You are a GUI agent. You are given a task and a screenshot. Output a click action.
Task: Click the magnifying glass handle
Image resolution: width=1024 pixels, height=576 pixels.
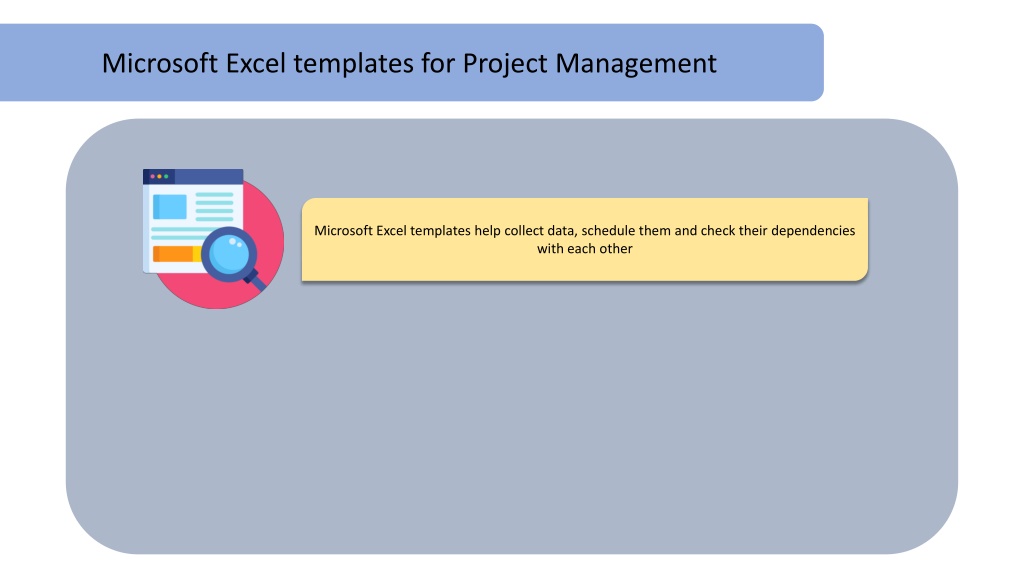point(257,281)
